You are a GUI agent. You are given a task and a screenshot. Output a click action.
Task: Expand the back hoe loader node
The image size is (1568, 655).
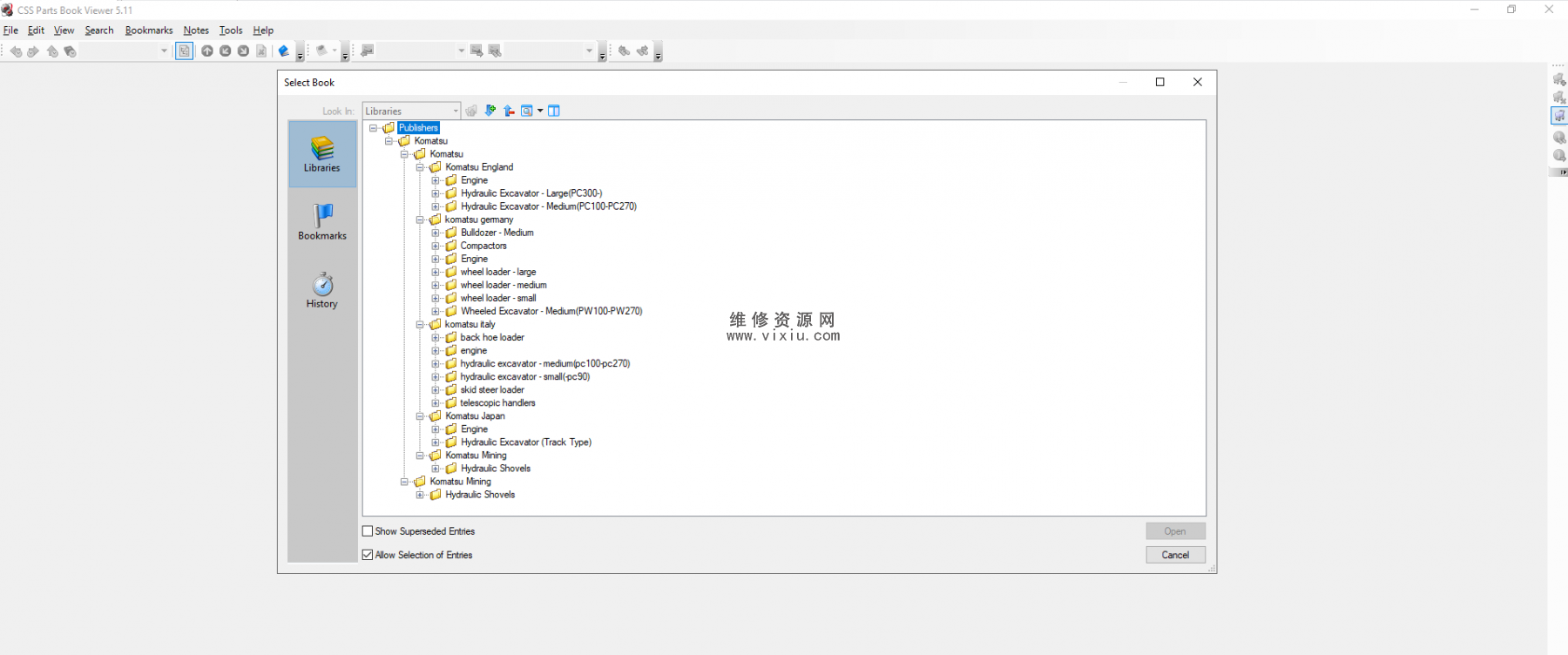click(436, 337)
